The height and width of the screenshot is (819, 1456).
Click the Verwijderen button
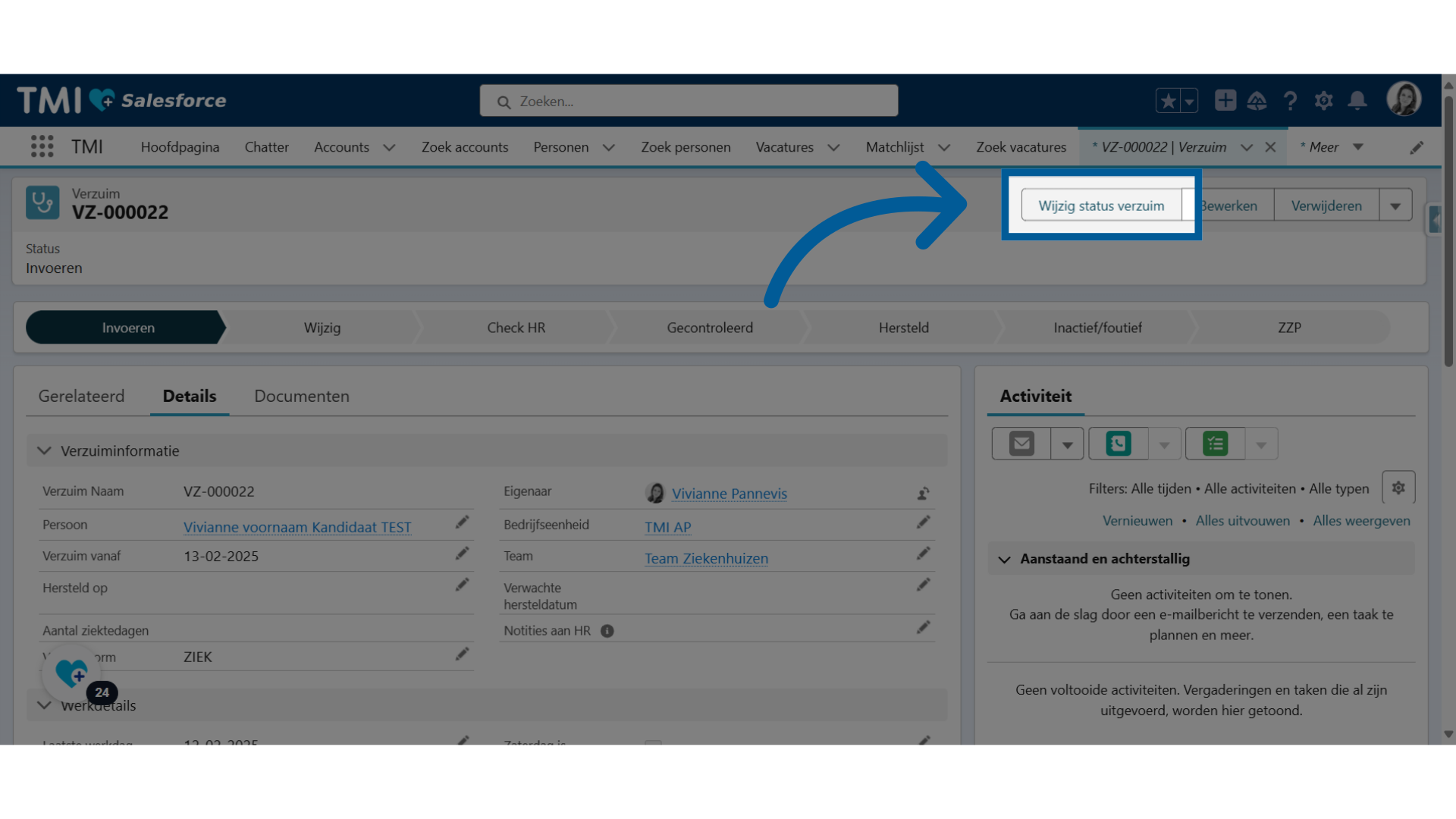[1326, 206]
